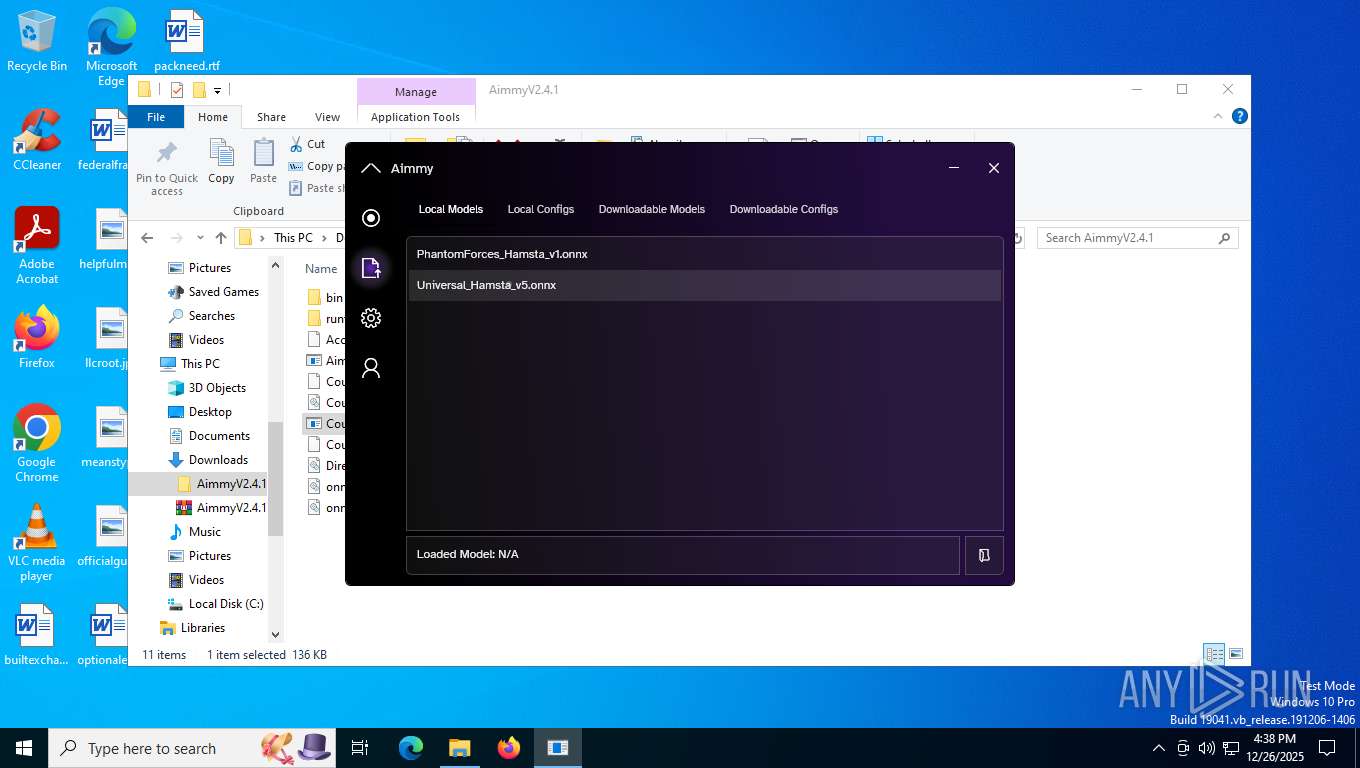The height and width of the screenshot is (768, 1360).
Task: Open packneed.rtf desktop file
Action: click(x=186, y=41)
